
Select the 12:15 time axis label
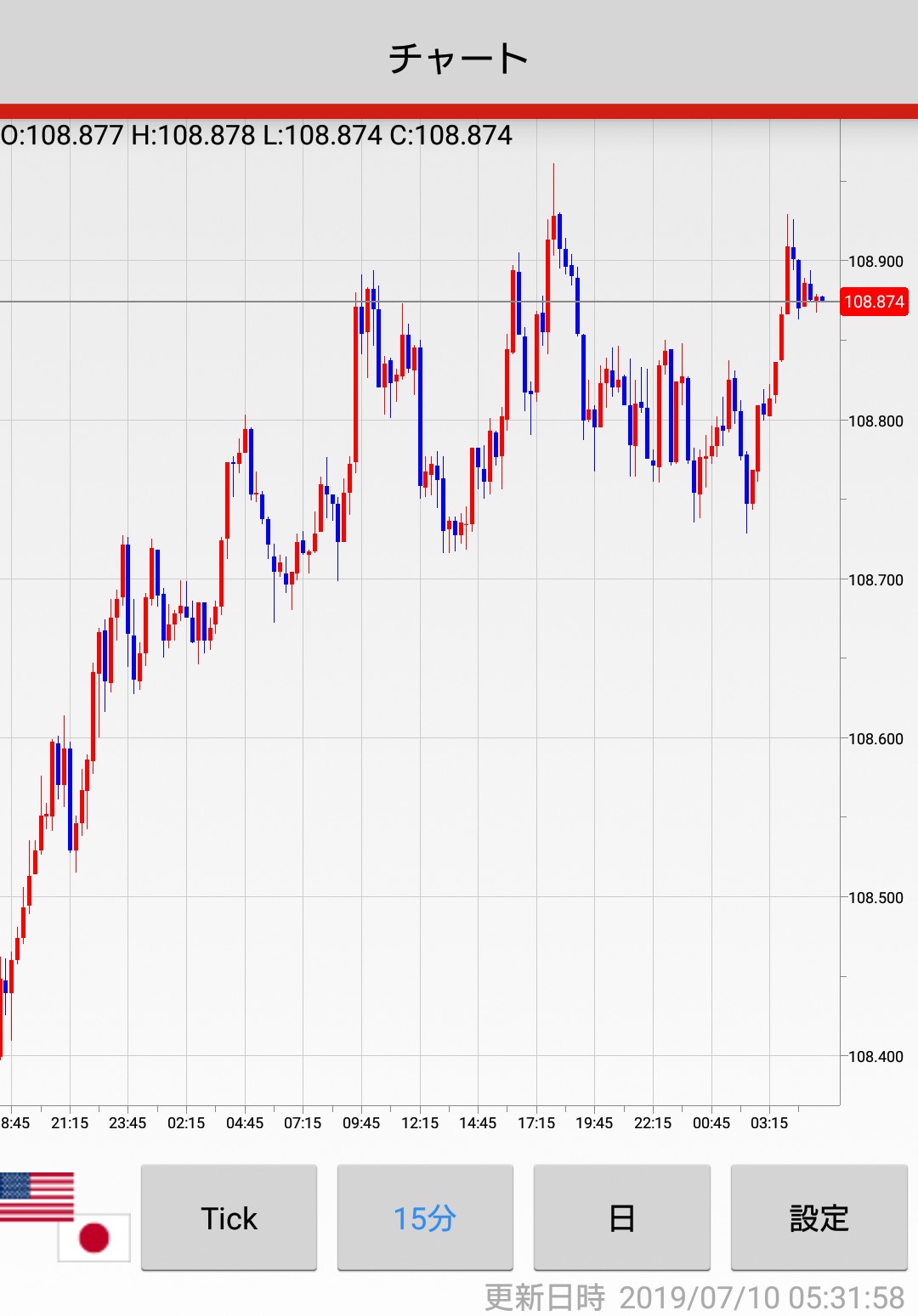420,1122
